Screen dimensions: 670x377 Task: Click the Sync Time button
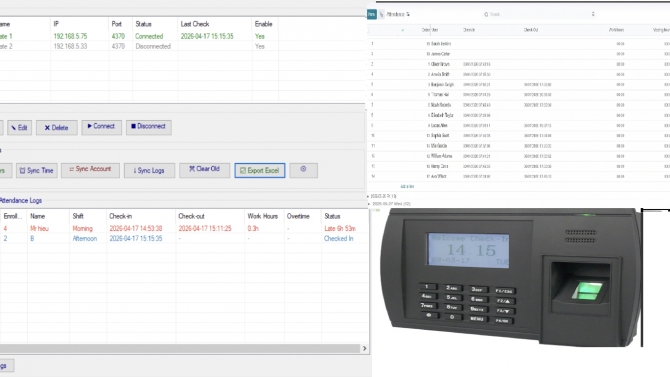coord(37,170)
